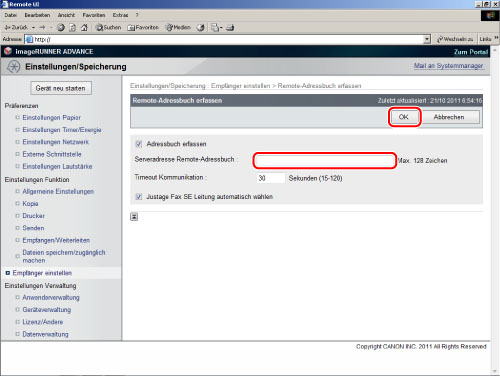Click the Abbrechen button
The image size is (500, 376).
point(449,117)
